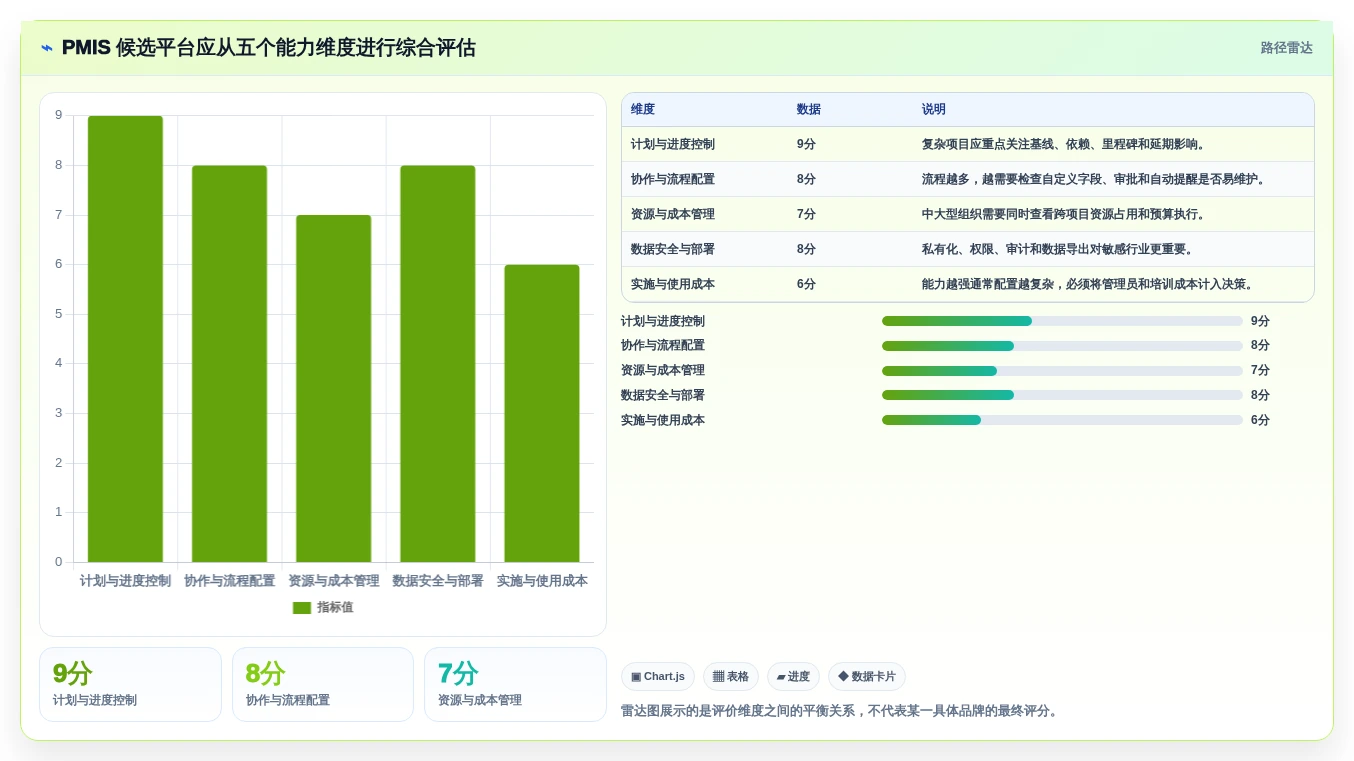This screenshot has width=1354, height=761.
Task: Click the 雷达图展示的是 footnote text
Action: (841, 711)
